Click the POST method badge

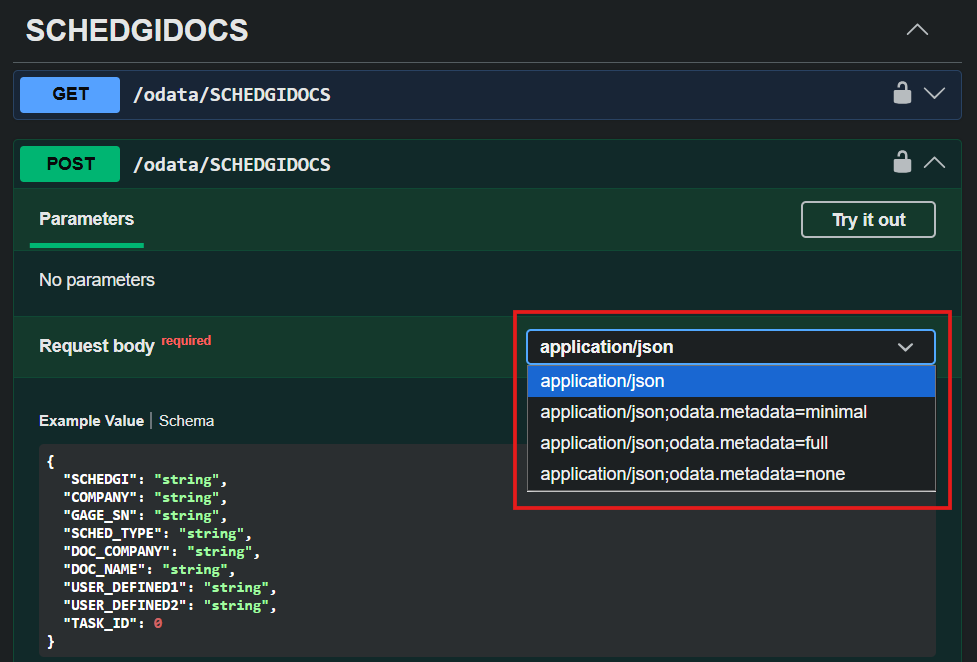pyautogui.click(x=70, y=164)
